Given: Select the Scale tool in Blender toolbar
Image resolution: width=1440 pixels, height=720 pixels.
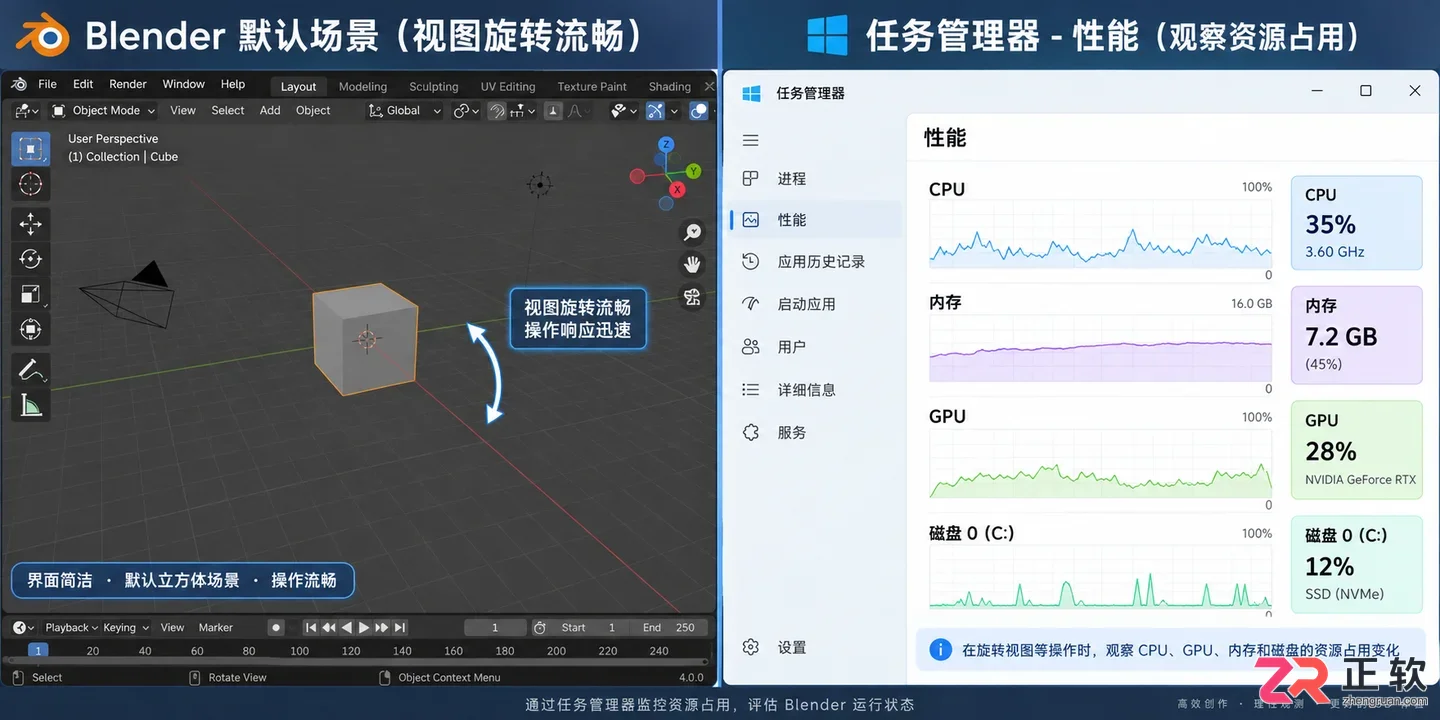Looking at the screenshot, I should [30, 294].
